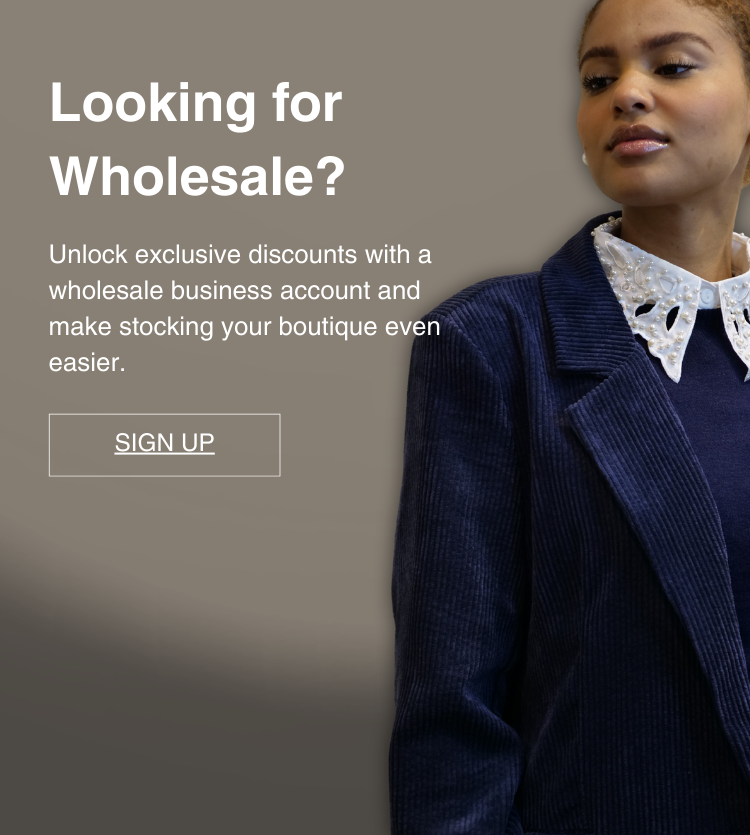Click the model's face
The height and width of the screenshot is (835, 750).
tap(663, 101)
